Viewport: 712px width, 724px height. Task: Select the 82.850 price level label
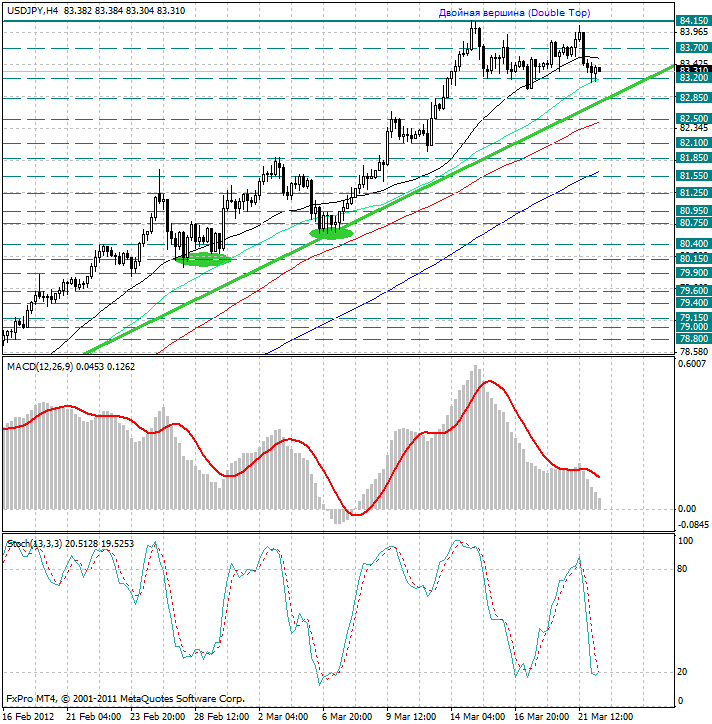tap(694, 98)
